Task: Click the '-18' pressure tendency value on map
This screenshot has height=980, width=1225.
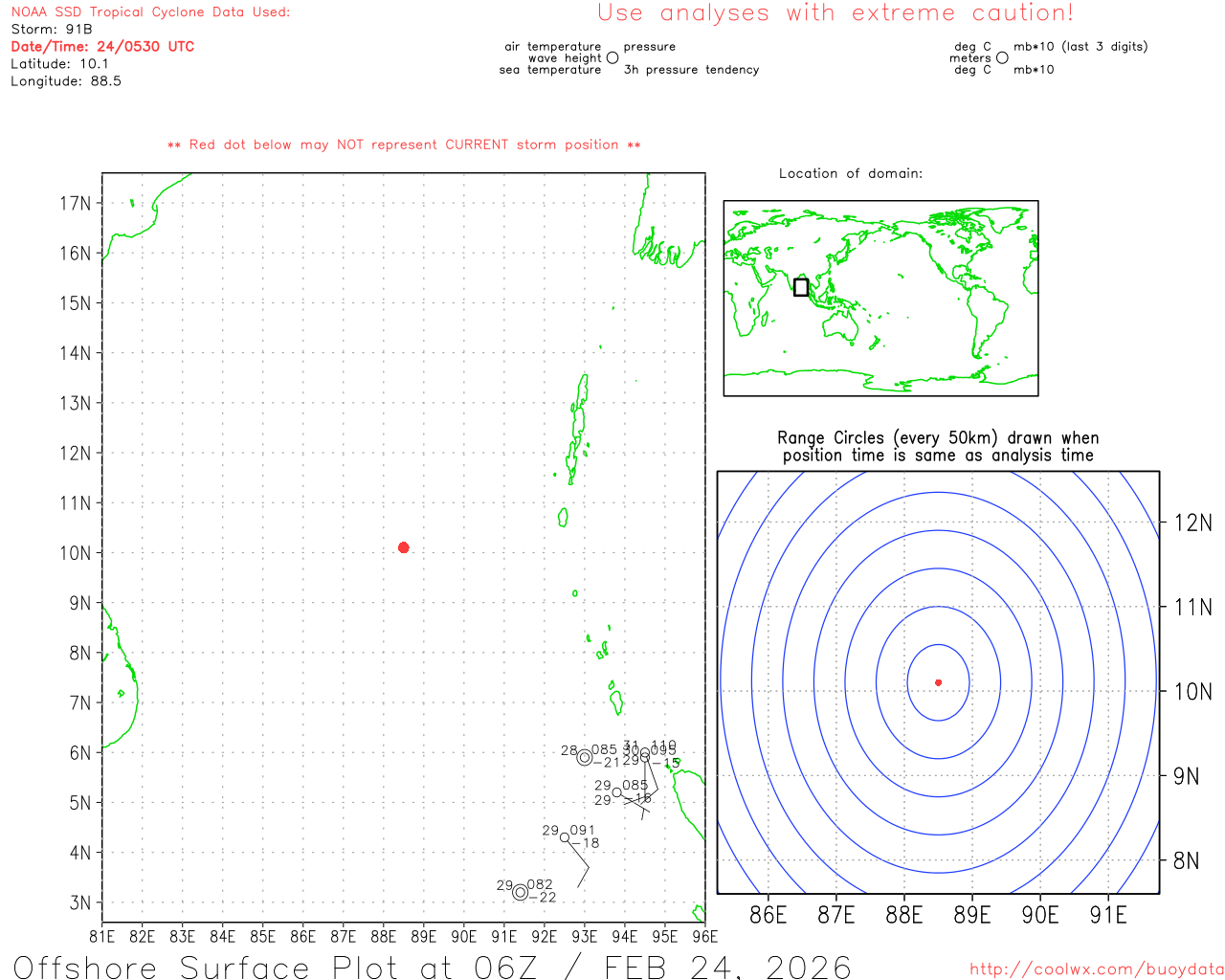Action: 586,843
